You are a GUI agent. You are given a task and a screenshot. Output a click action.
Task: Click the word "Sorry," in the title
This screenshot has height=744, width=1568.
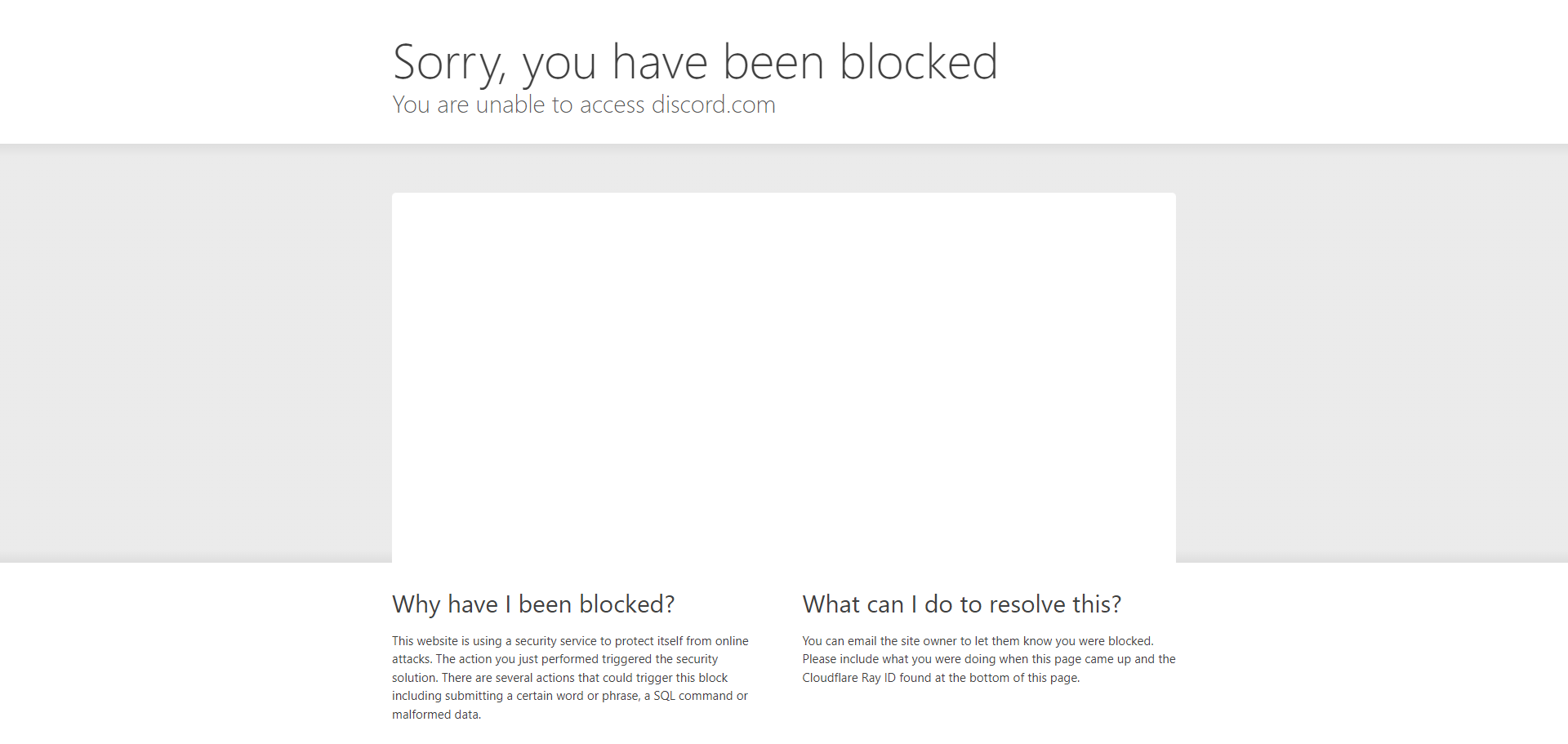(x=449, y=62)
